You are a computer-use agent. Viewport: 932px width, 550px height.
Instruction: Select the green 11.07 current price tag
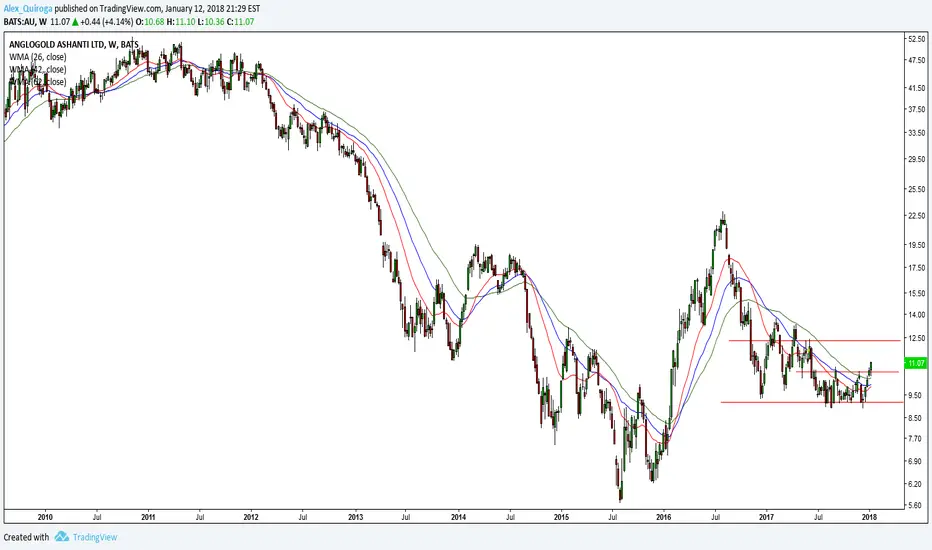coord(915,363)
